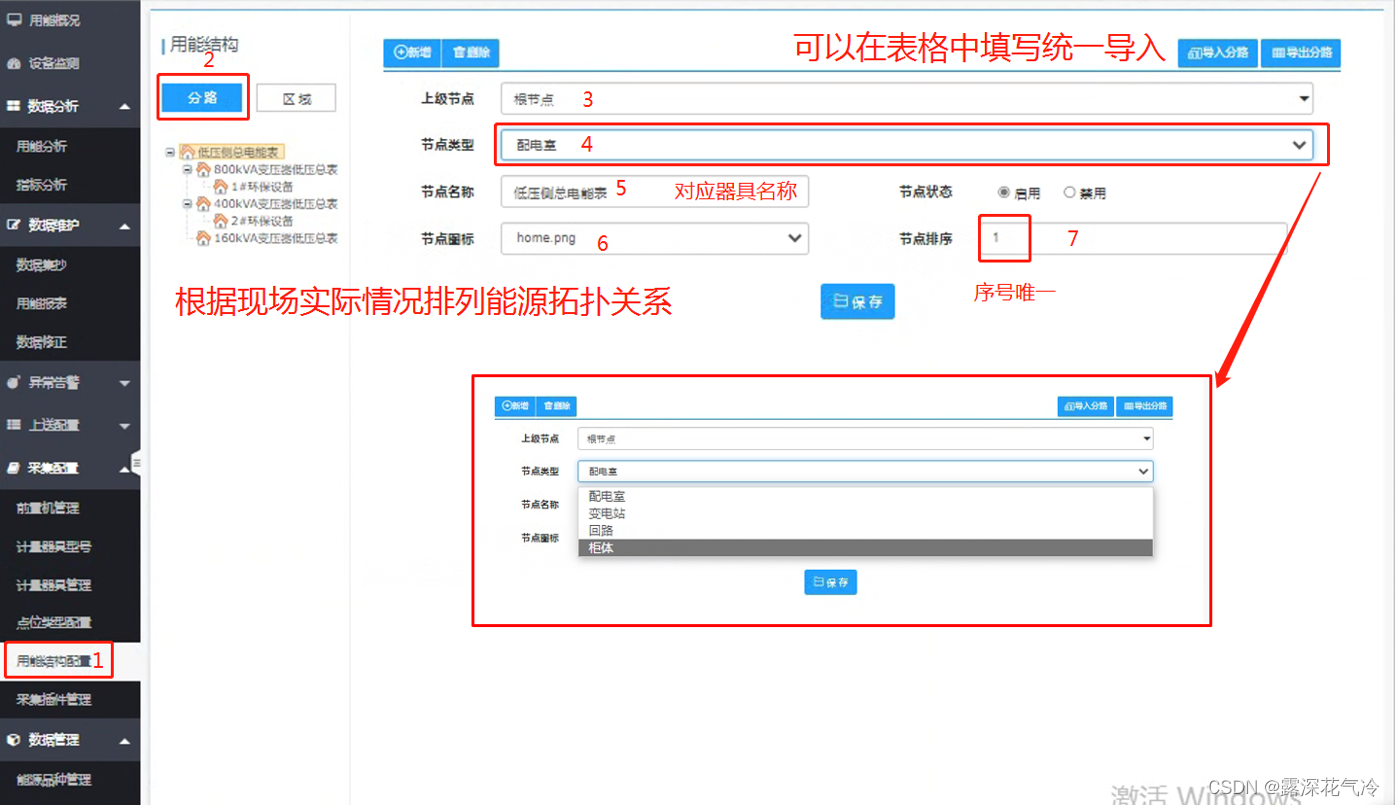This screenshot has height=806, width=1395.
Task: Click the cube icon beside 数据管理
Action: pos(14,740)
